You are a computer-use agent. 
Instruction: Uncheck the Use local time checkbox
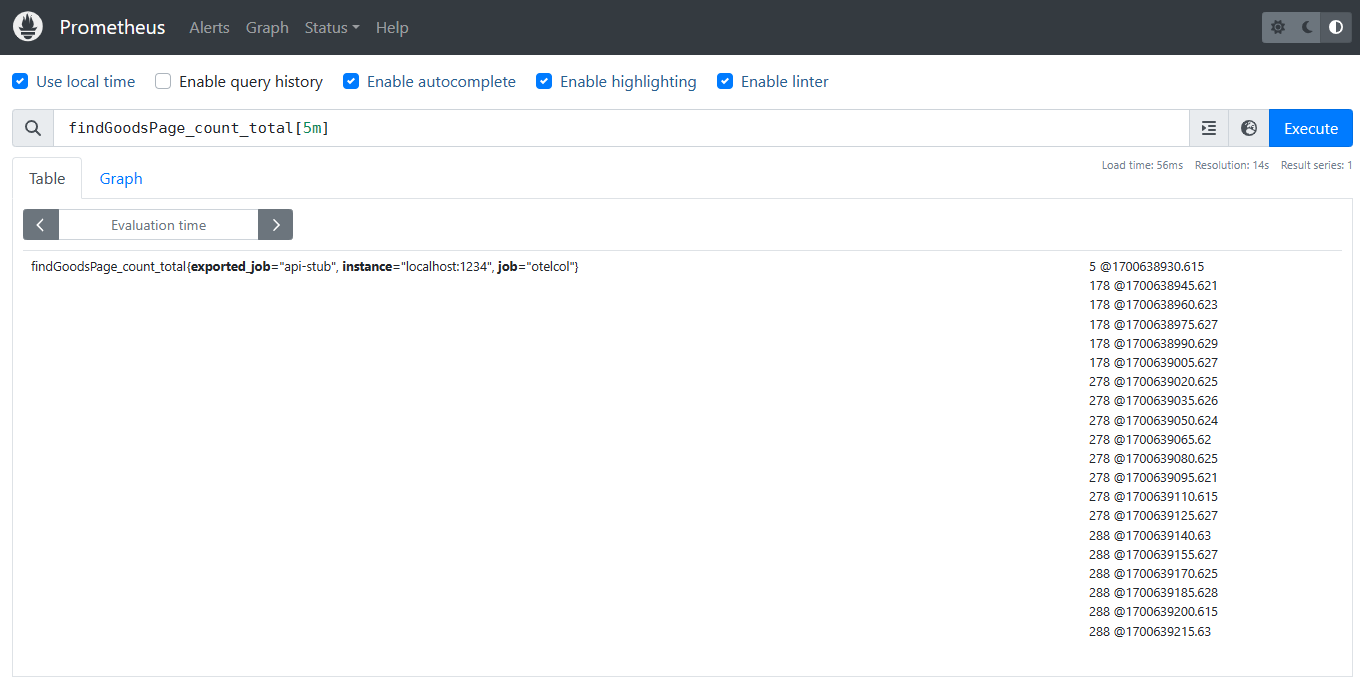coord(20,81)
